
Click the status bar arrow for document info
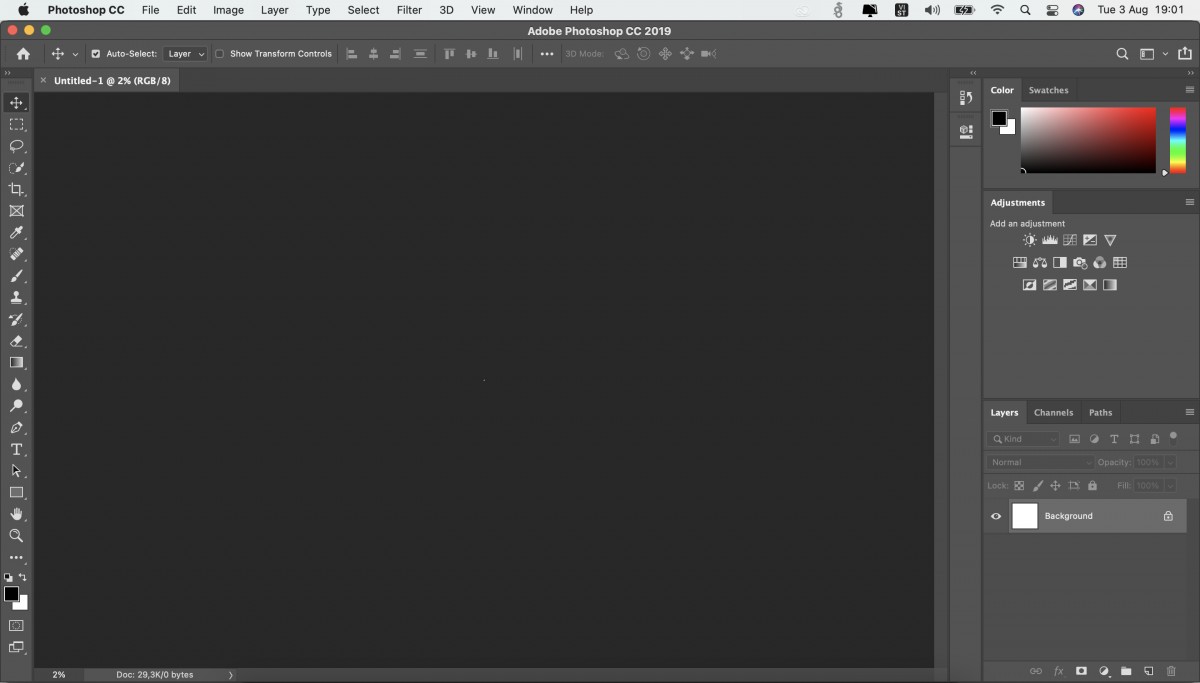(231, 675)
